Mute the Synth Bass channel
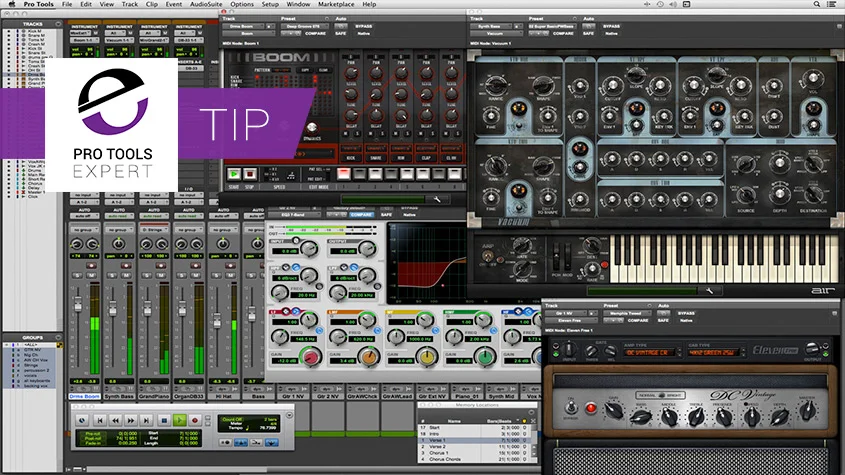The image size is (845, 475). click(126, 276)
